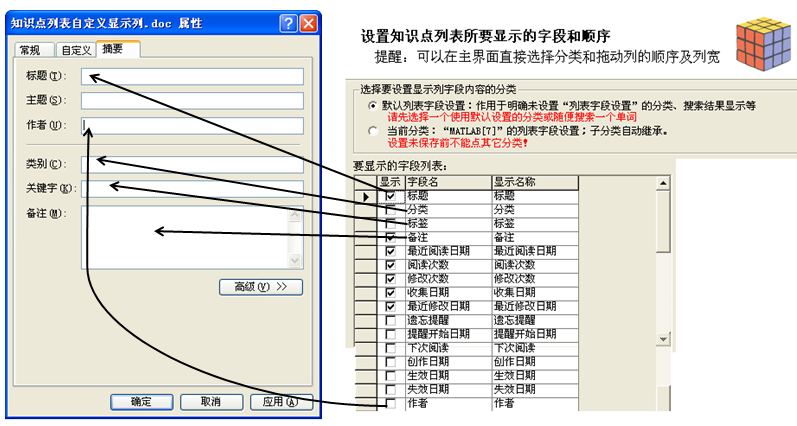
Task: Click into the 主题 input field
Action: pos(192,100)
